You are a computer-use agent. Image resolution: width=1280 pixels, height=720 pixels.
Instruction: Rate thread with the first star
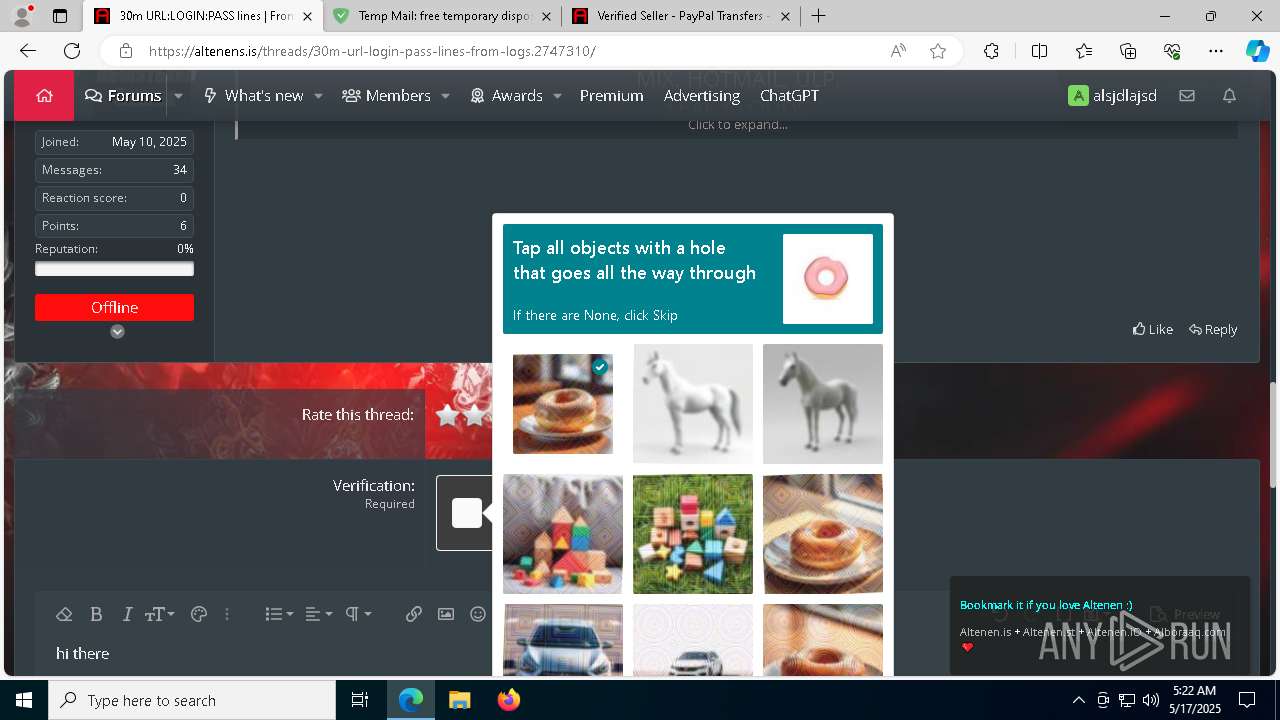point(447,416)
